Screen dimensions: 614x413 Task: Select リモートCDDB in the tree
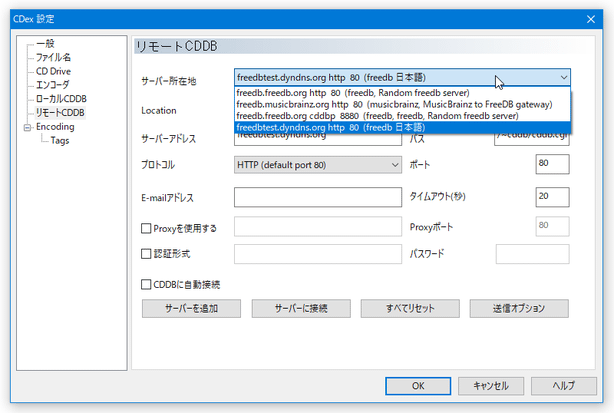(60, 113)
